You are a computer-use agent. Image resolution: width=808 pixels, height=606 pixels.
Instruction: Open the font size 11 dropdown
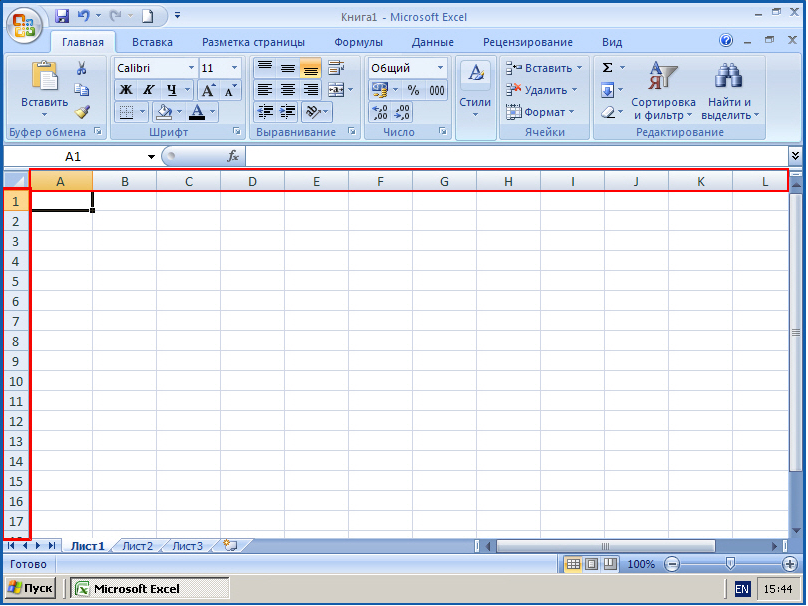click(234, 68)
